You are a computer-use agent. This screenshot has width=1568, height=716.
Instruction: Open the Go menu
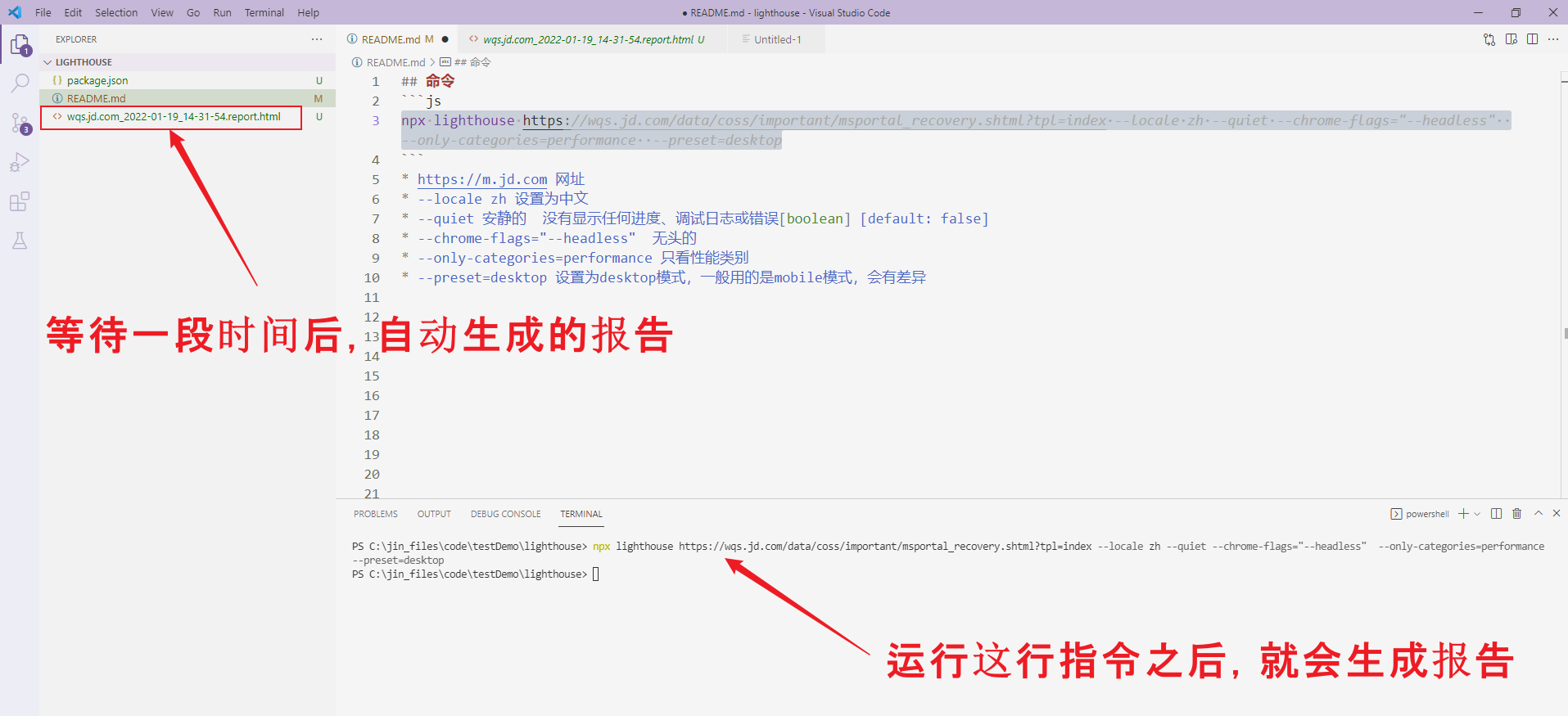point(193,12)
